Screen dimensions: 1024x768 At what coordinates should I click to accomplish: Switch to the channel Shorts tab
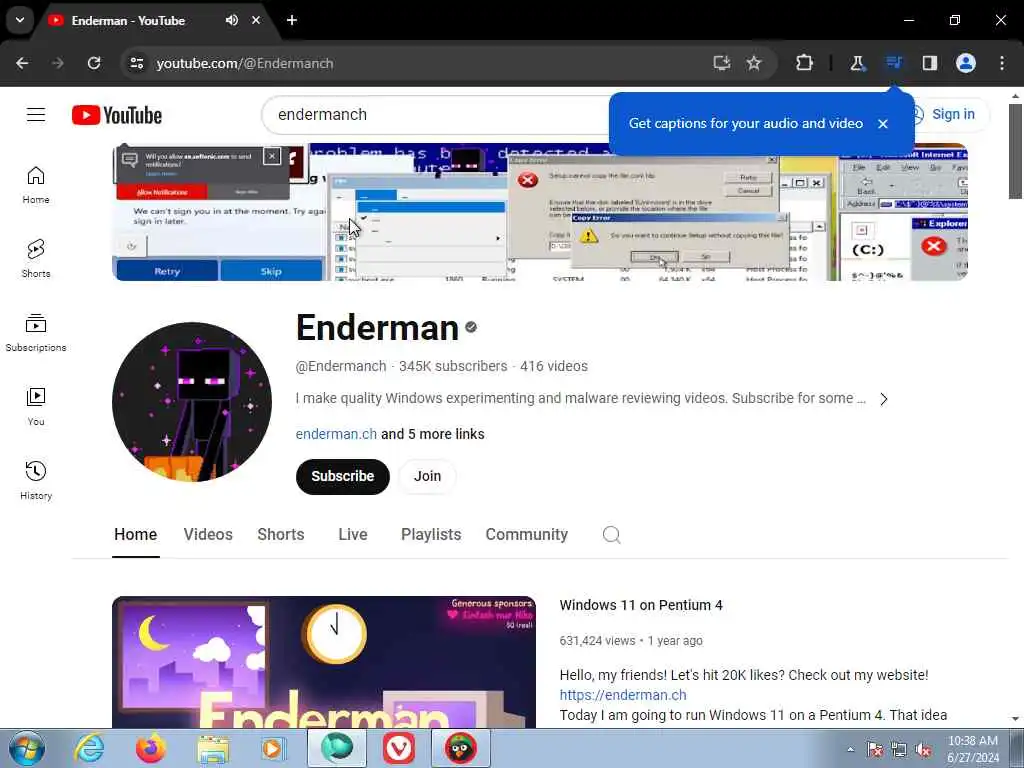[281, 535]
